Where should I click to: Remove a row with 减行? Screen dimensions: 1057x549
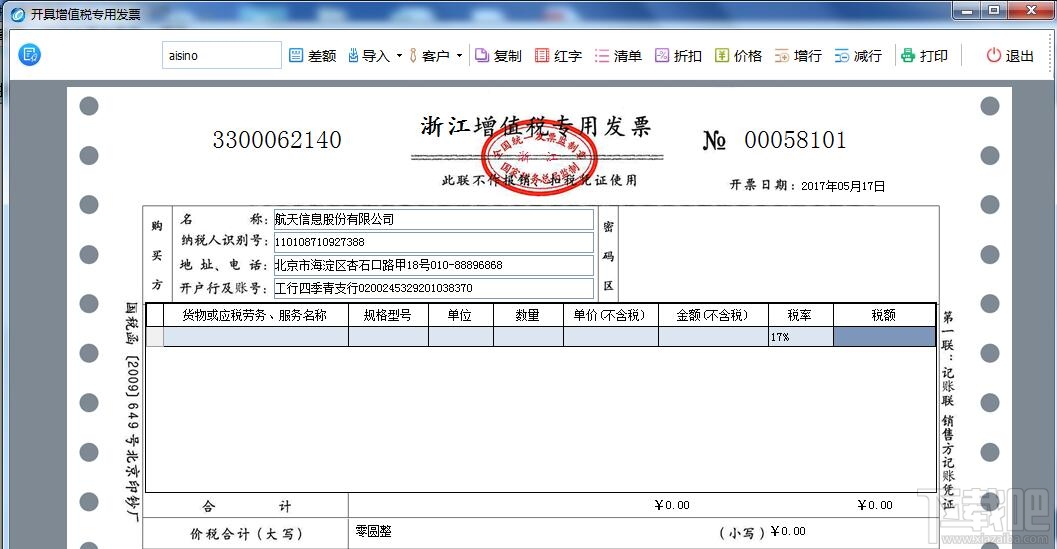click(x=858, y=56)
